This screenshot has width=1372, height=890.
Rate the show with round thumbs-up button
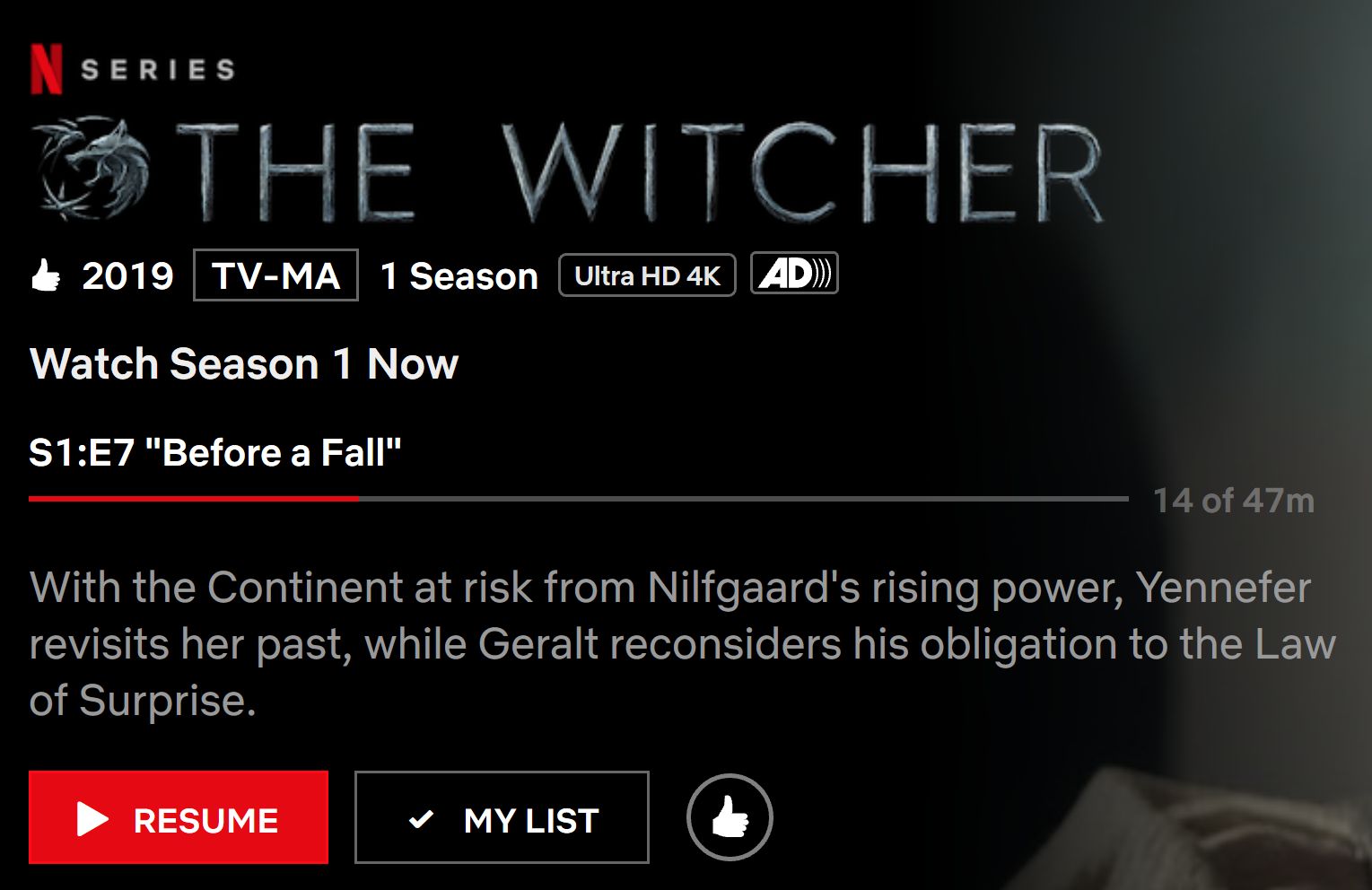point(730,817)
